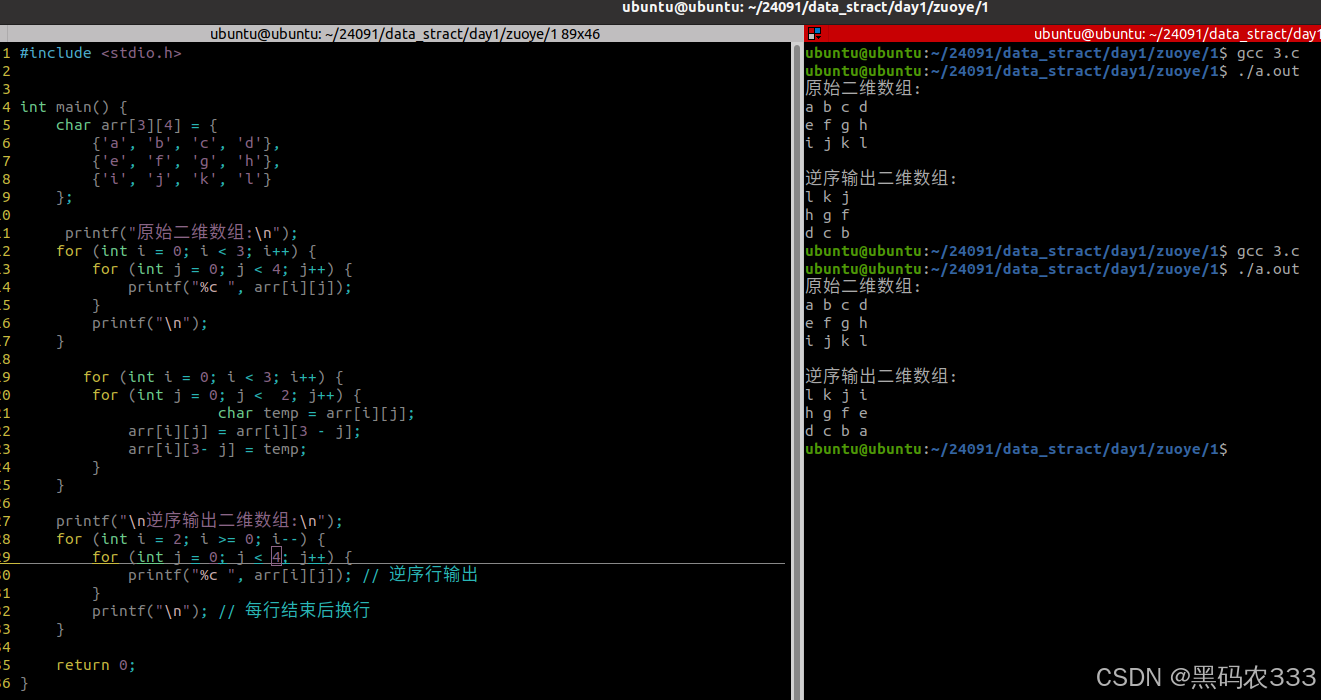Click the 原始二维数组 output header
This screenshot has height=700, width=1321.
click(x=862, y=88)
